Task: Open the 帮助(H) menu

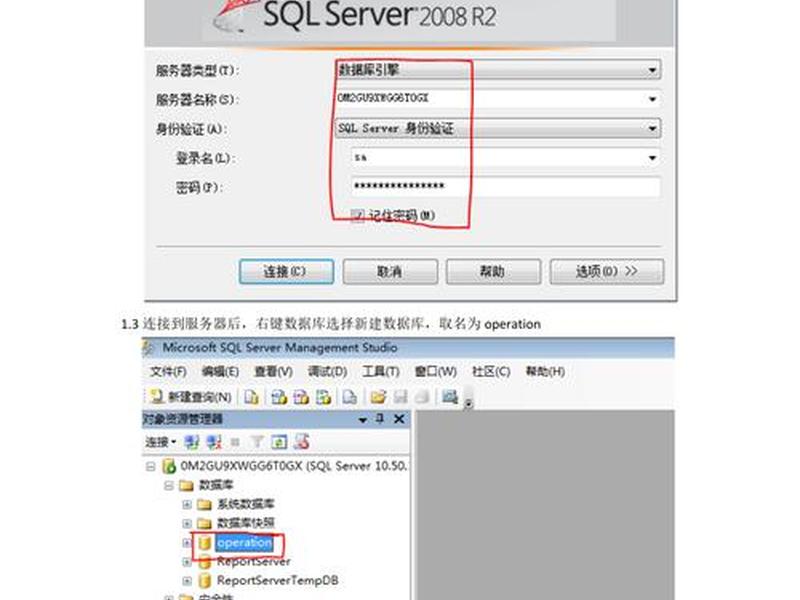Action: coord(545,371)
